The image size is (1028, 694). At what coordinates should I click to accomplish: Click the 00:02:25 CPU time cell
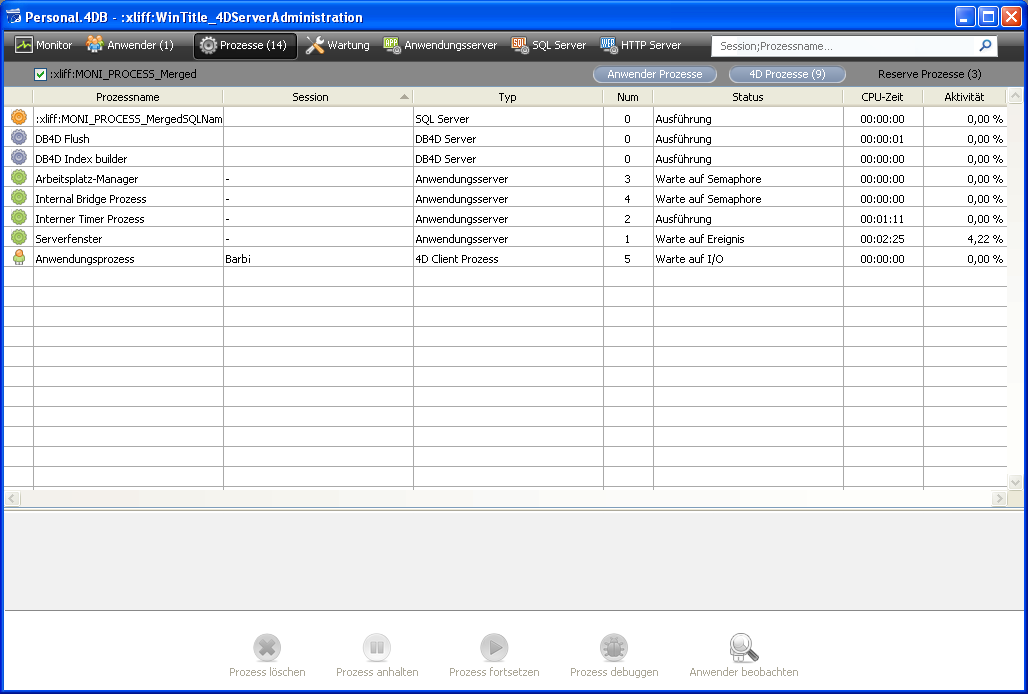click(882, 239)
